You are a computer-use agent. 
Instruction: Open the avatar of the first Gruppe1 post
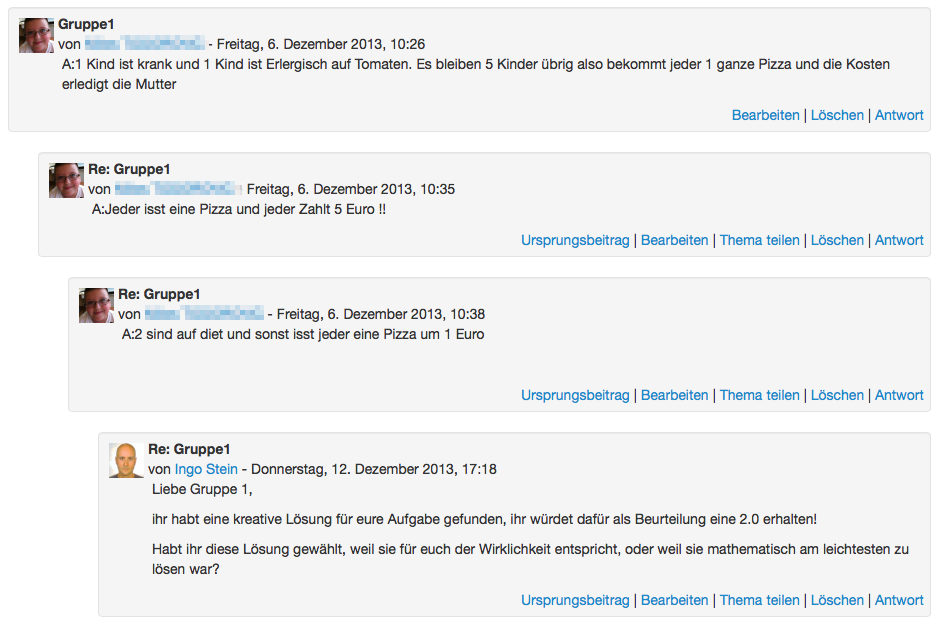37,35
